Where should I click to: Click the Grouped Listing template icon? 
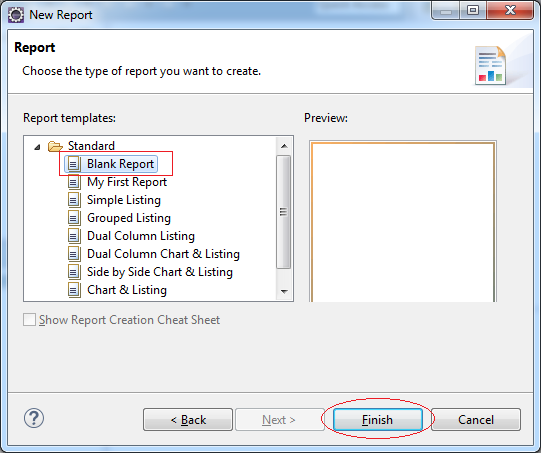tap(74, 218)
